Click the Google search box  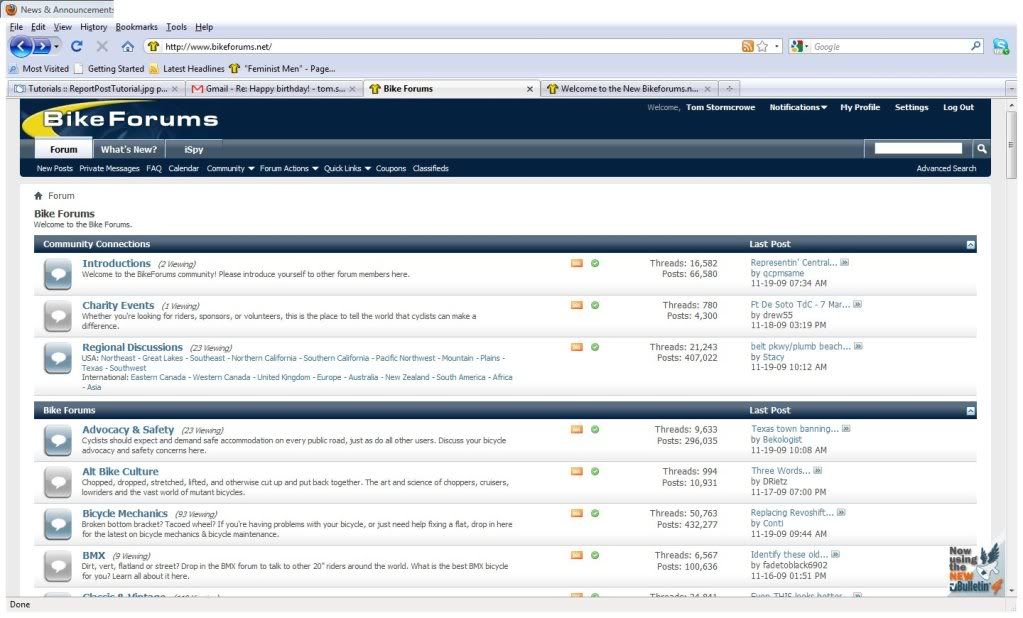click(x=889, y=46)
